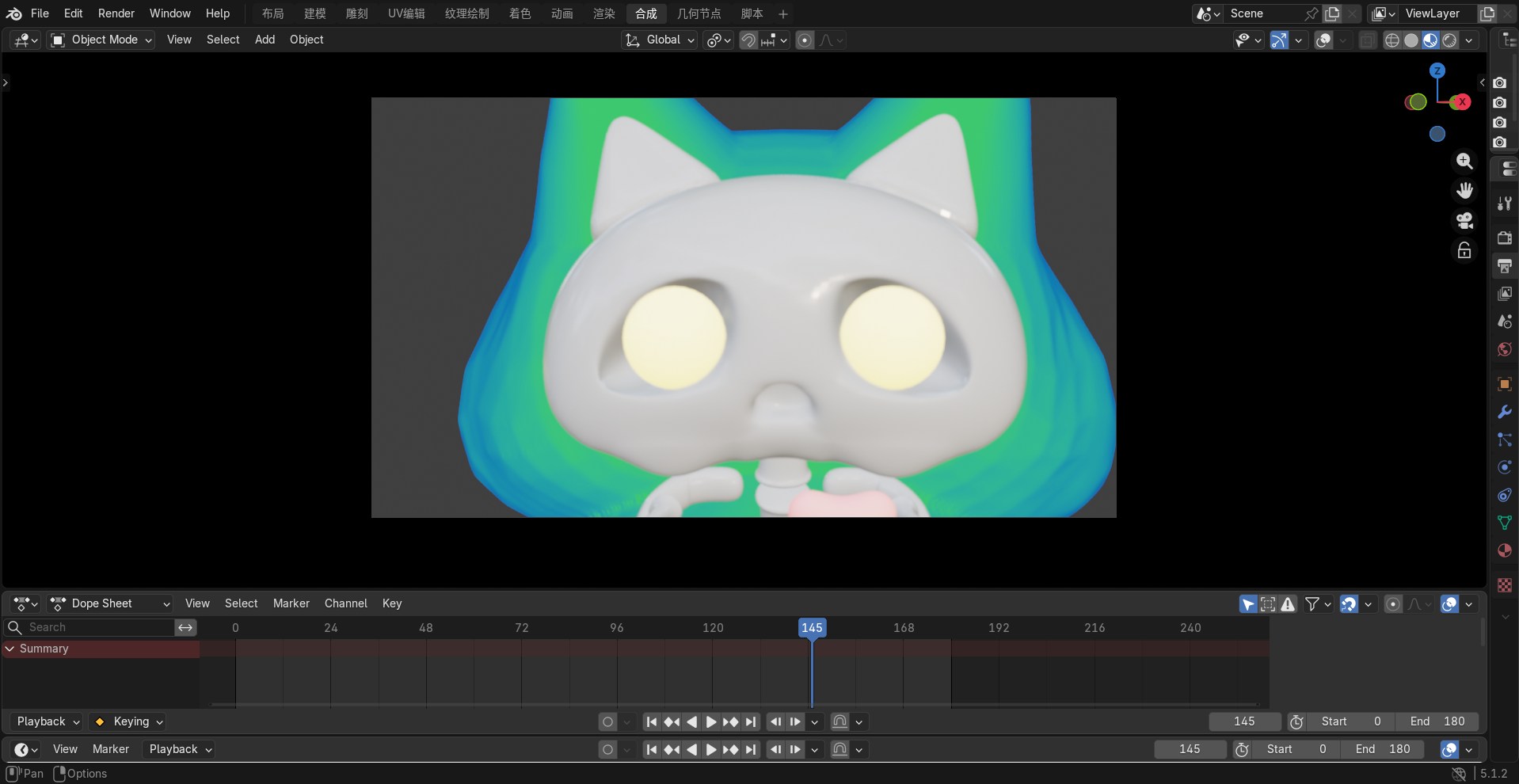The image size is (1519, 784).
Task: Open Playback popover in Dope Sheet footer
Action: (48, 721)
